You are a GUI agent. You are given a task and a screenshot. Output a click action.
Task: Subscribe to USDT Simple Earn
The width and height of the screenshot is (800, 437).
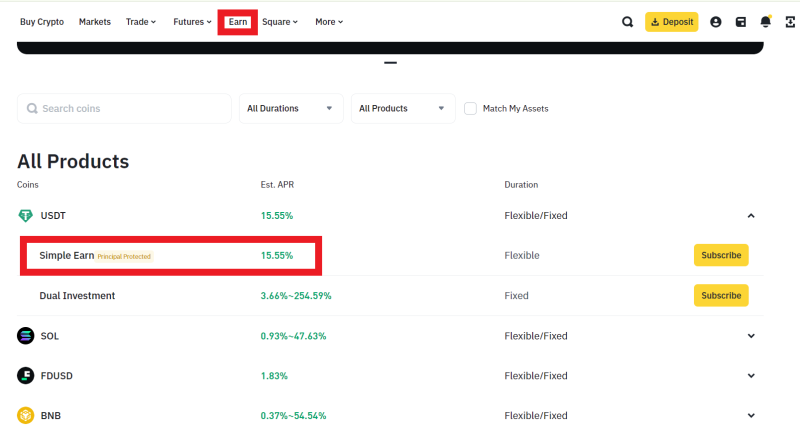click(721, 255)
